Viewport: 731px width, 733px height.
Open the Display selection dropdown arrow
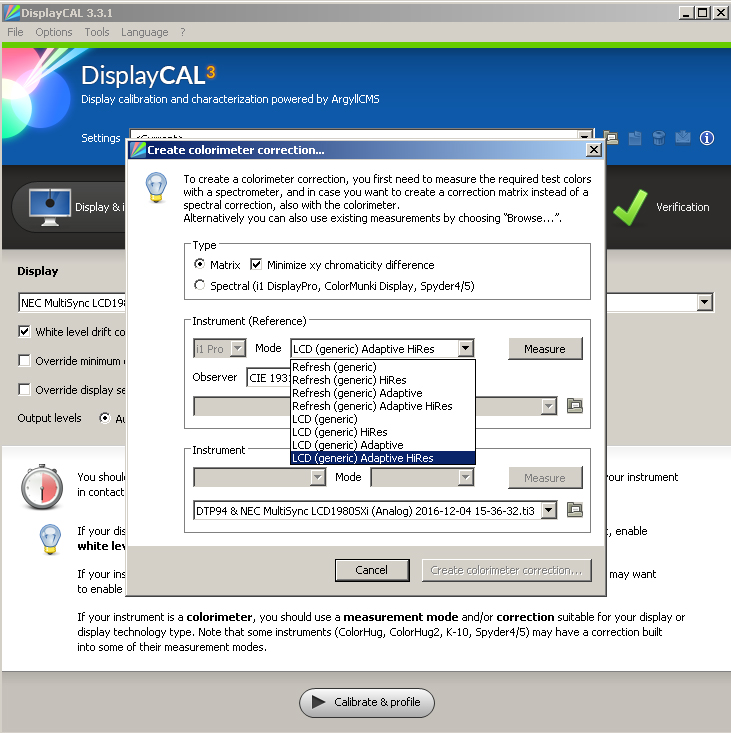(705, 302)
